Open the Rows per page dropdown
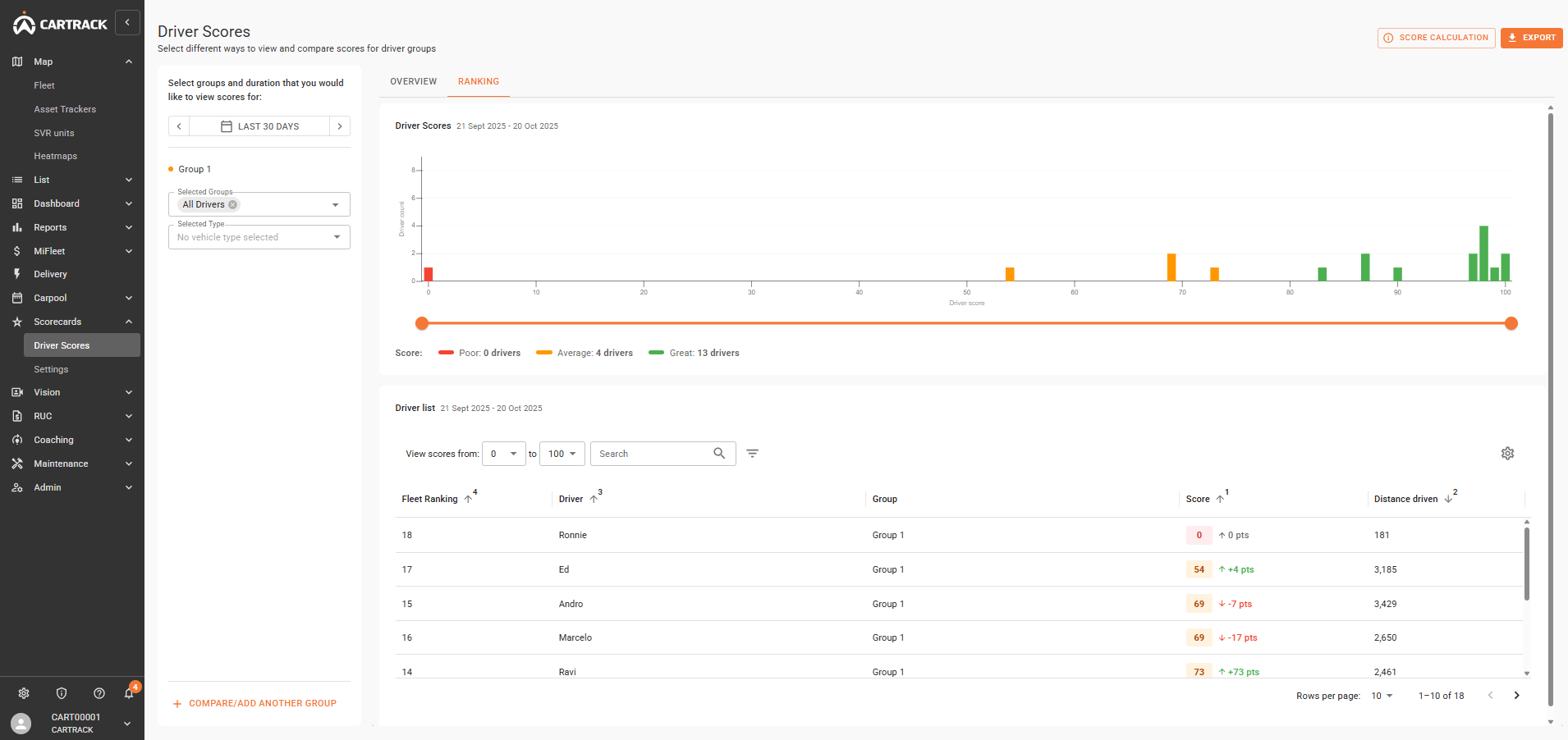 [x=1382, y=696]
